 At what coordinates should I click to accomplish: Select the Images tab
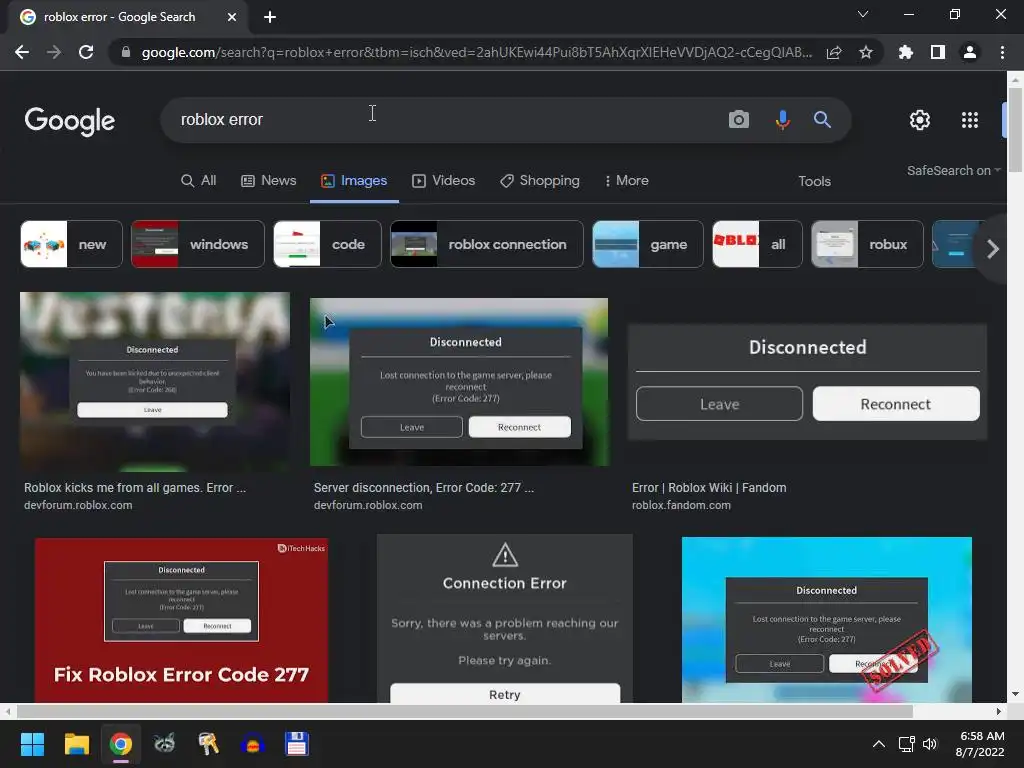coord(354,181)
